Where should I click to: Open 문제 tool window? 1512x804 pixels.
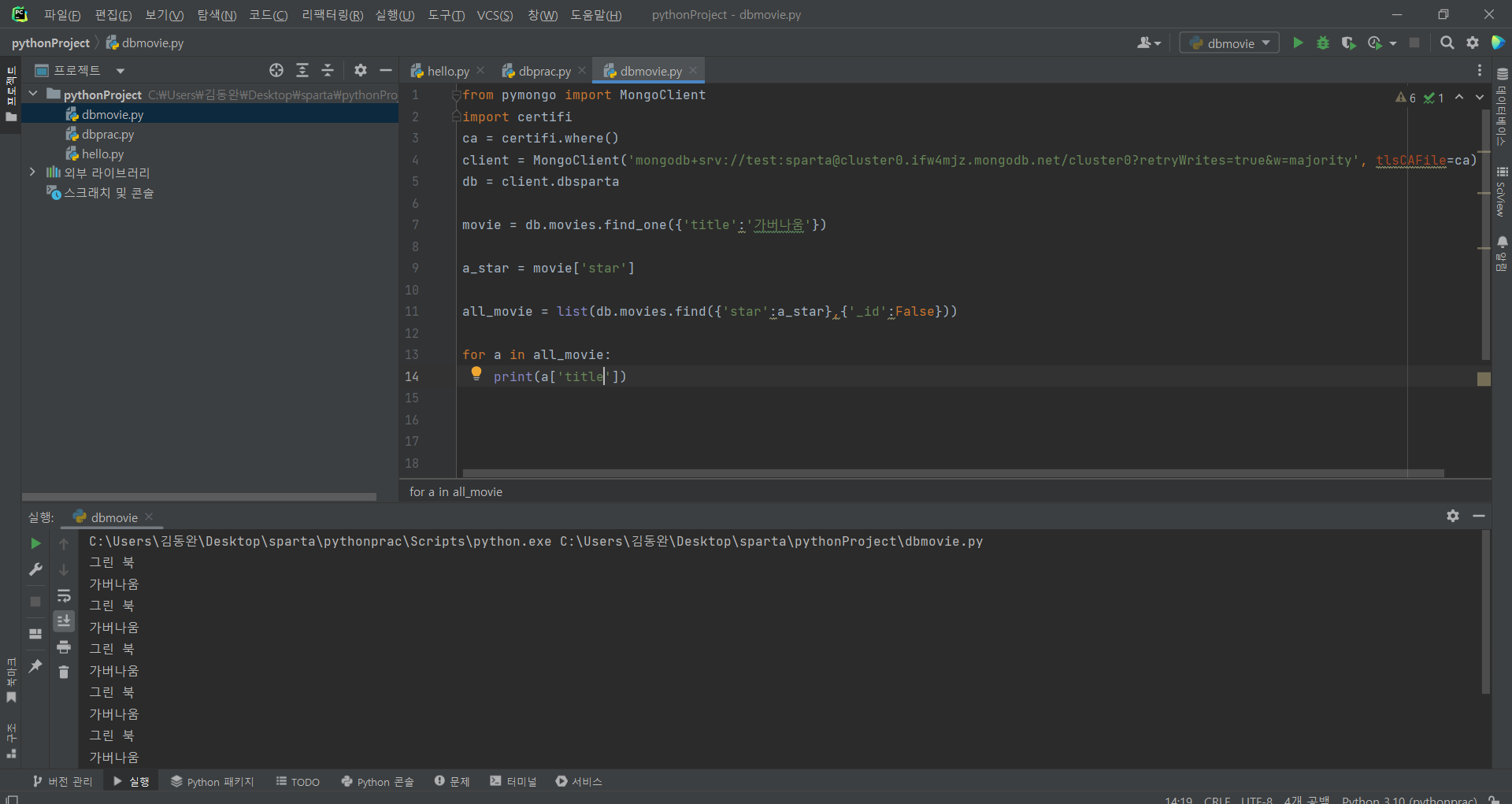452,781
